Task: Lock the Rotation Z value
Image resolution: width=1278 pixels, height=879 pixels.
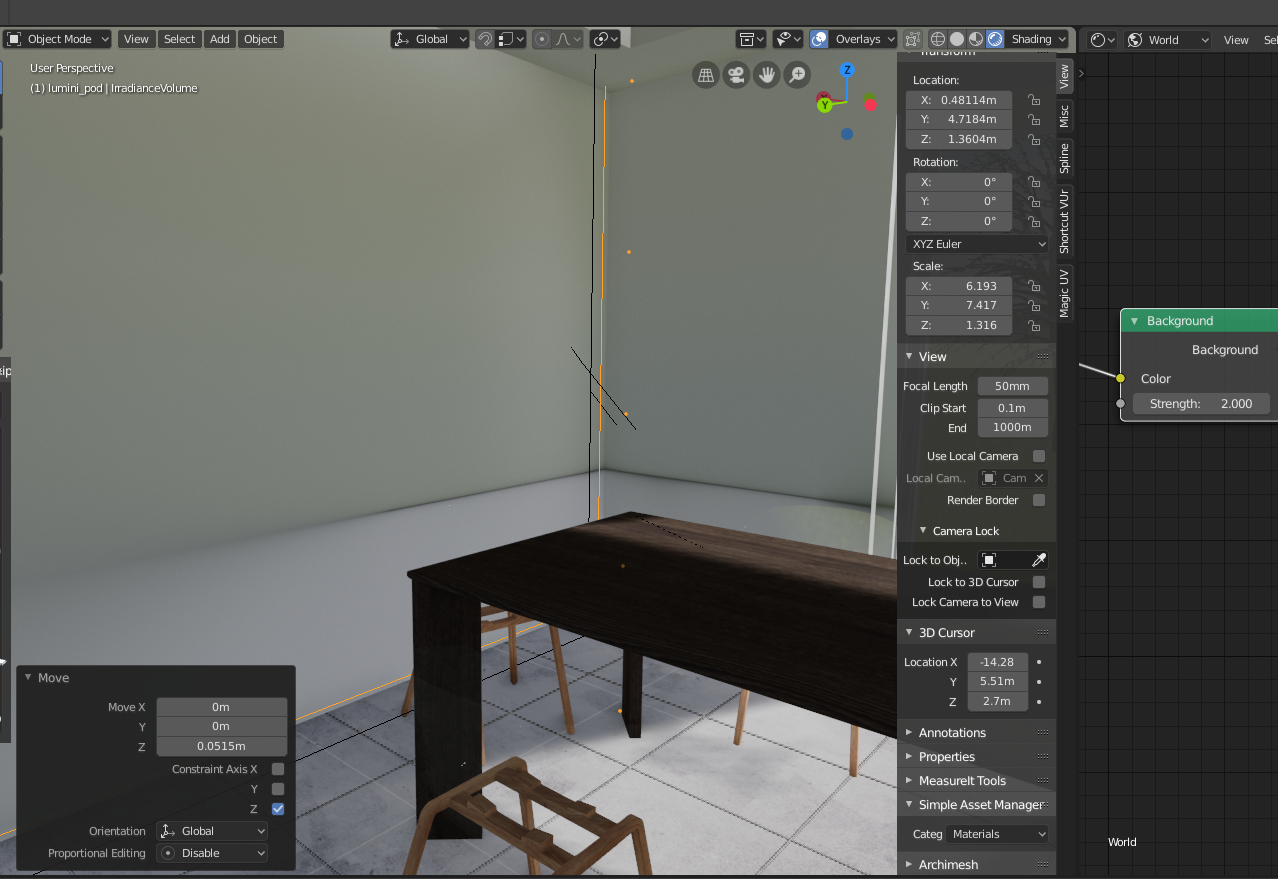Action: pos(1034,221)
